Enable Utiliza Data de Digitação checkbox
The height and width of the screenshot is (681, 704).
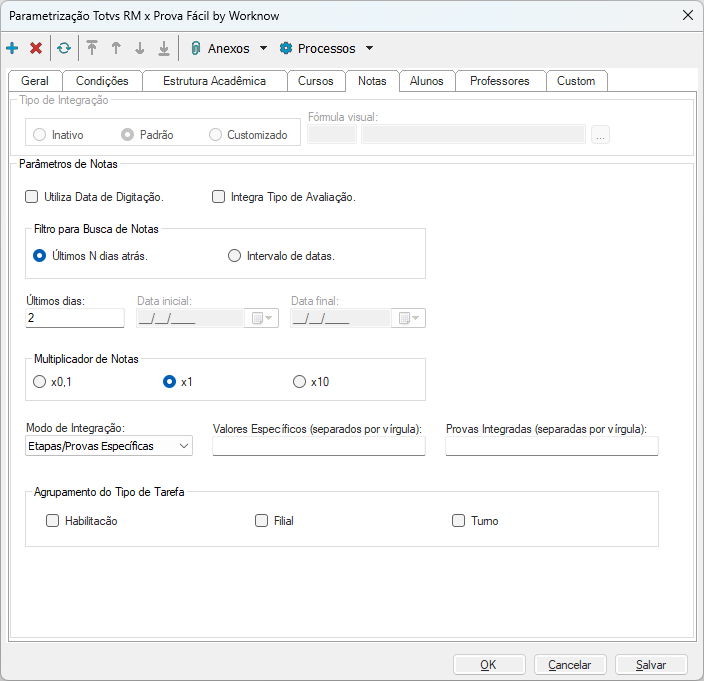pos(32,197)
